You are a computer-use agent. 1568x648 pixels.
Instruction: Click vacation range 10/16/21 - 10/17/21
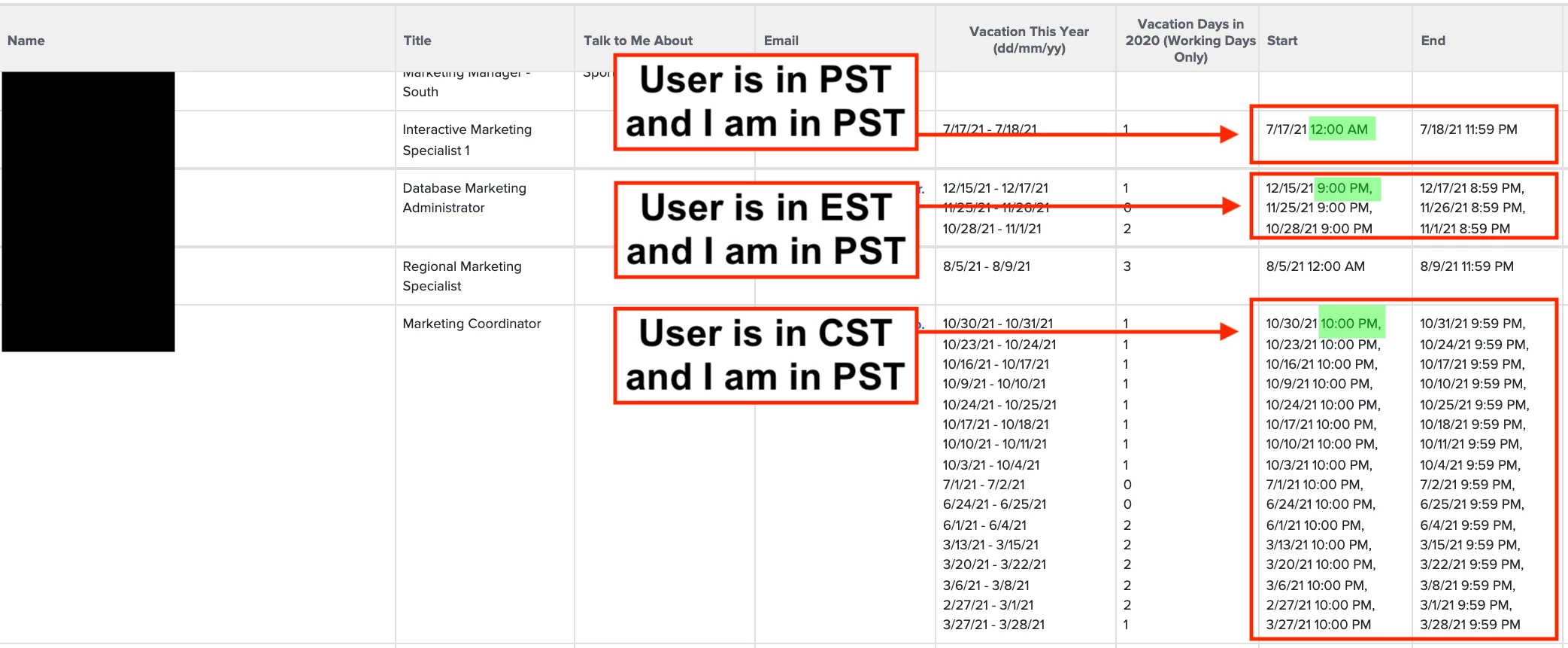point(996,364)
